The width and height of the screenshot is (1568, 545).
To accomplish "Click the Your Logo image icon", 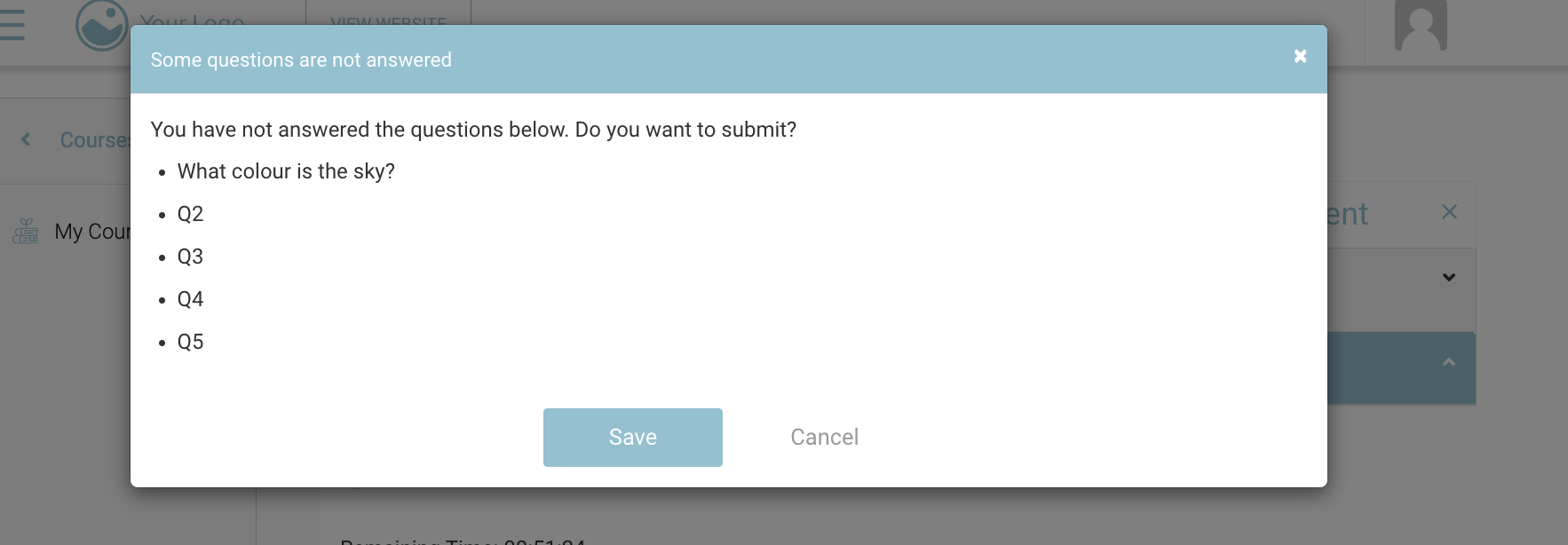I will point(100,24).
